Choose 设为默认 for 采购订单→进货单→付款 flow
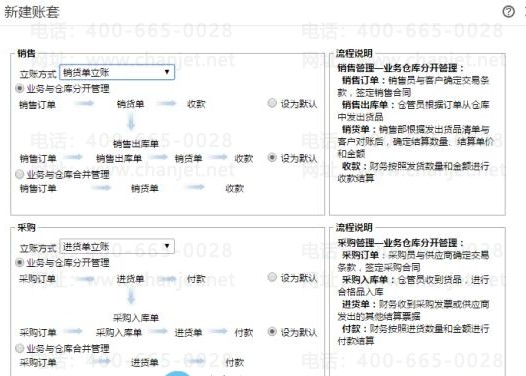 point(272,277)
